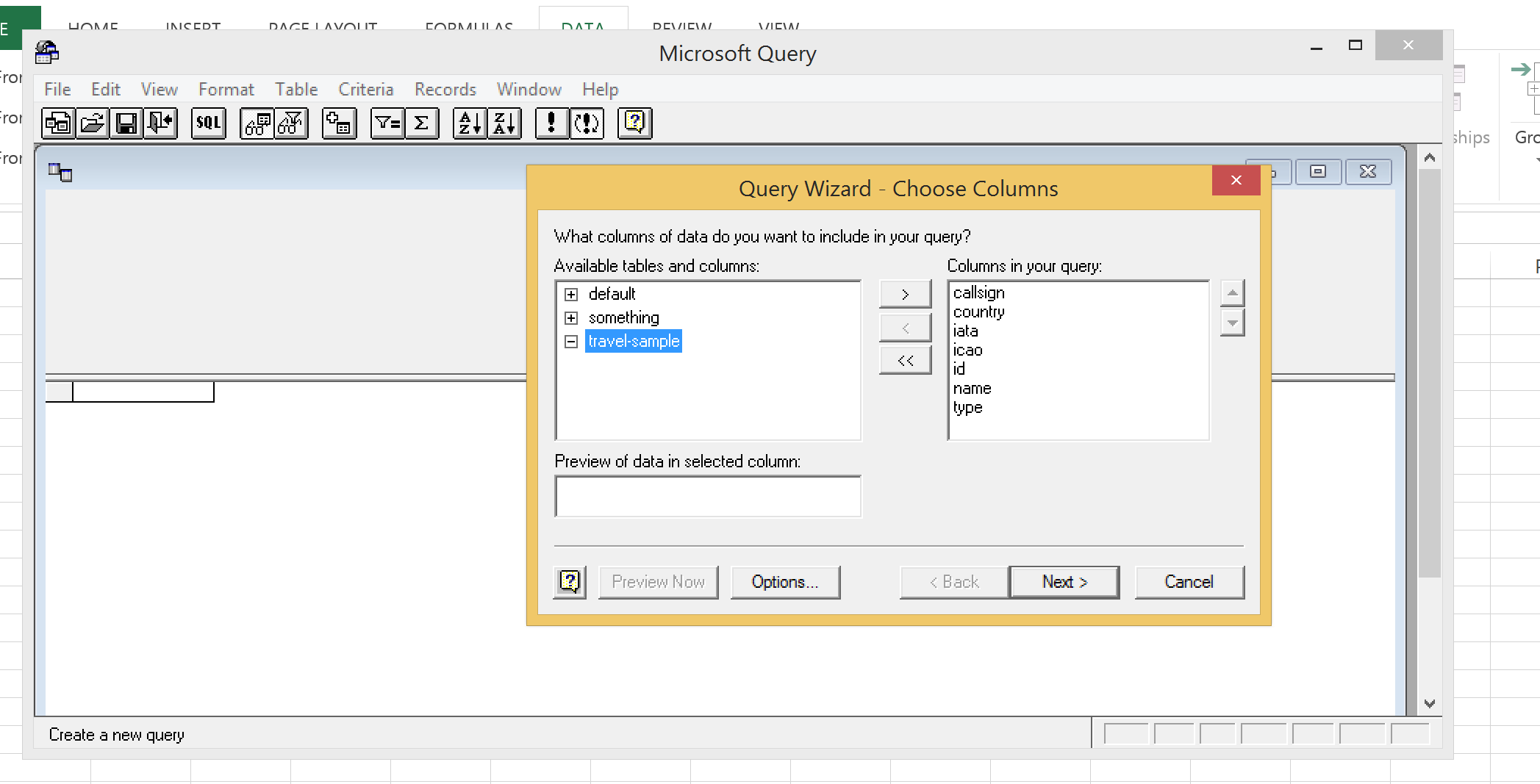Image resolution: width=1540 pixels, height=784 pixels.
Task: Proceed with the Next > button
Action: click(x=1064, y=582)
